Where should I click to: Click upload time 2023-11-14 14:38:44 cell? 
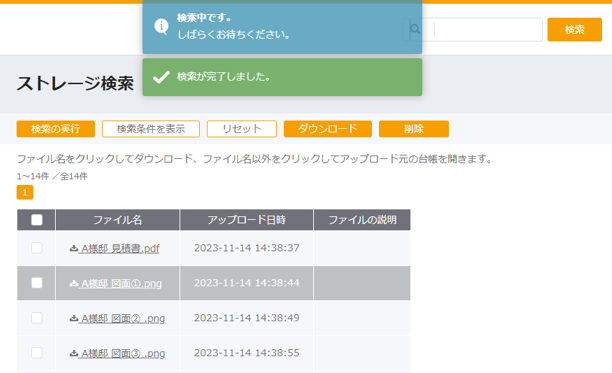click(x=247, y=283)
